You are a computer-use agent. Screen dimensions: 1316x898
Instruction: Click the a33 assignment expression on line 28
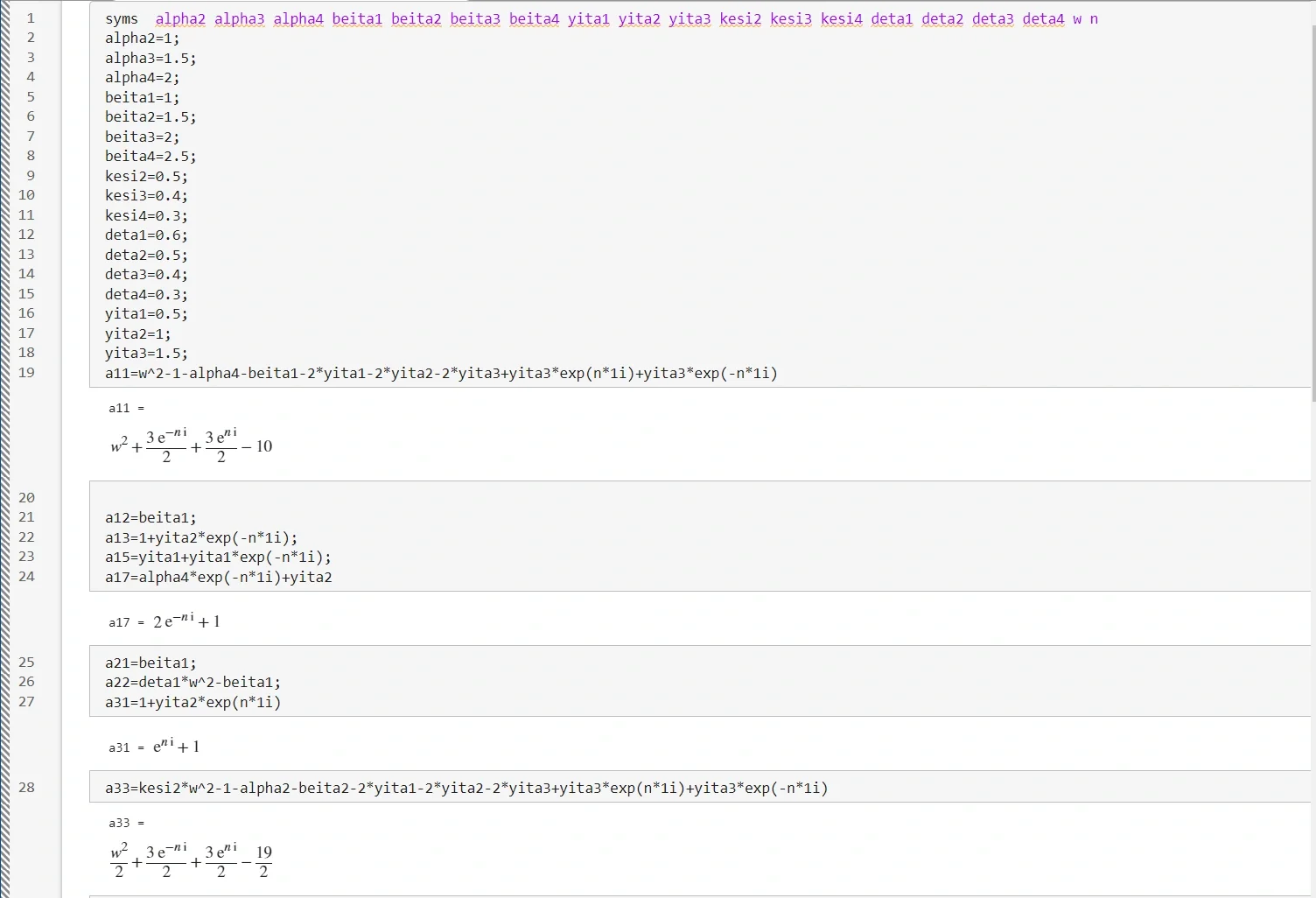click(x=466, y=789)
